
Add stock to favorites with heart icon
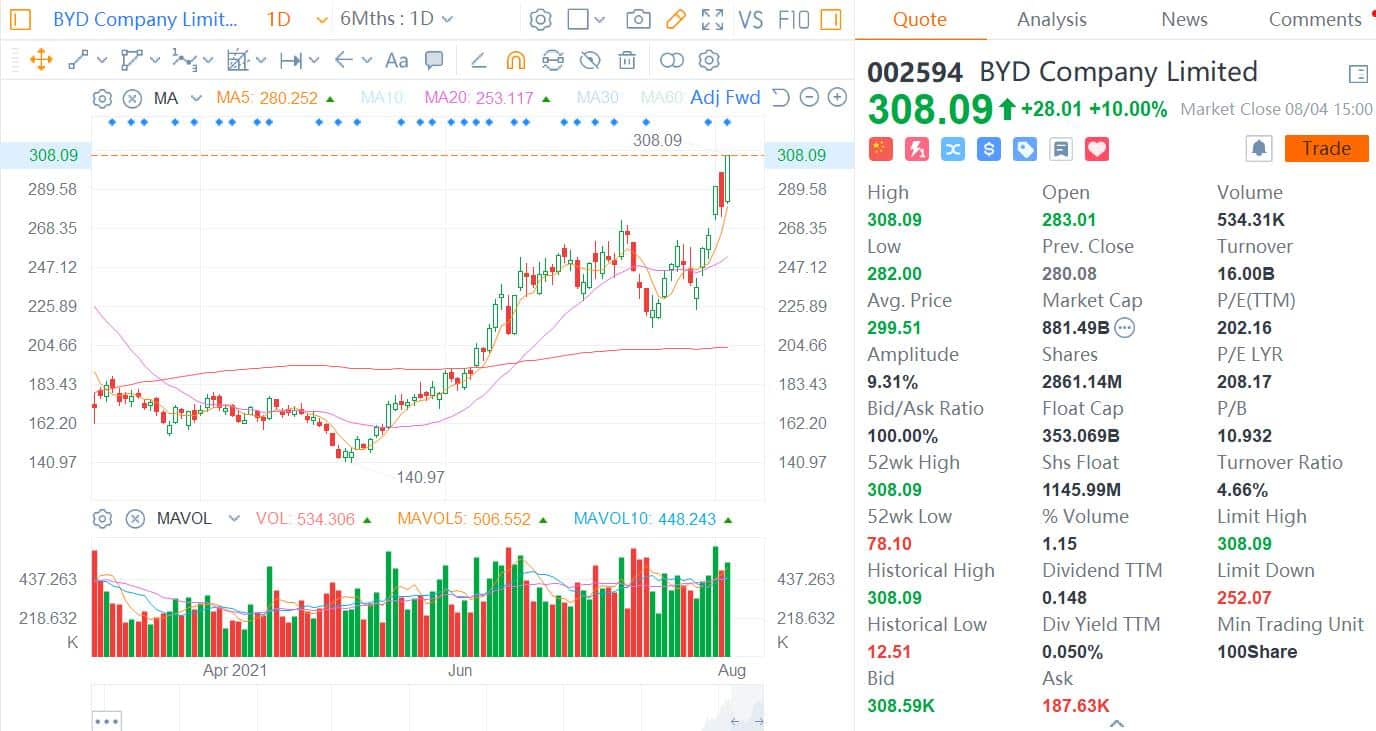(x=1097, y=149)
